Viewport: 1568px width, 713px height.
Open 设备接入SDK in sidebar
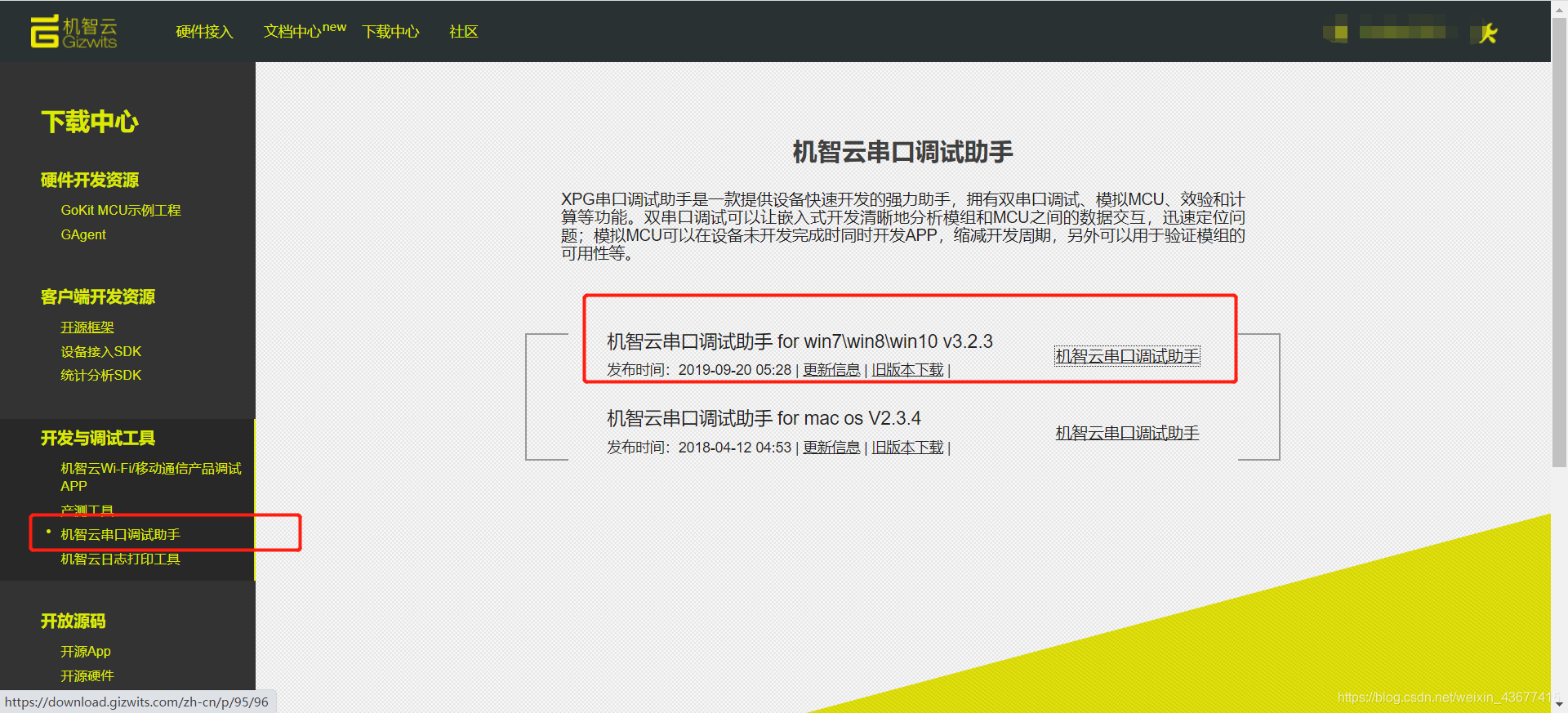click(x=101, y=352)
